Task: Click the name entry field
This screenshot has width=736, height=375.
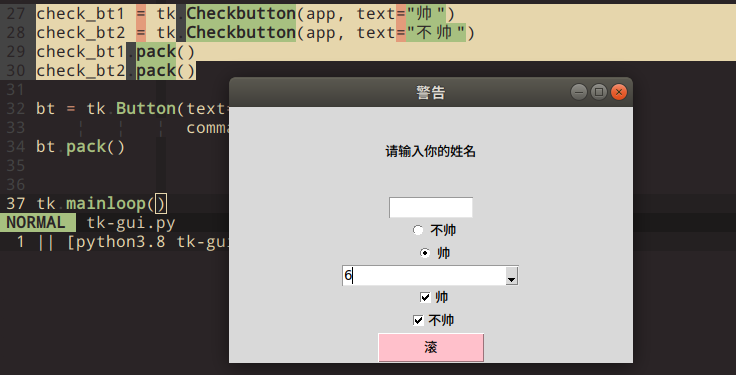Action: tap(430, 207)
